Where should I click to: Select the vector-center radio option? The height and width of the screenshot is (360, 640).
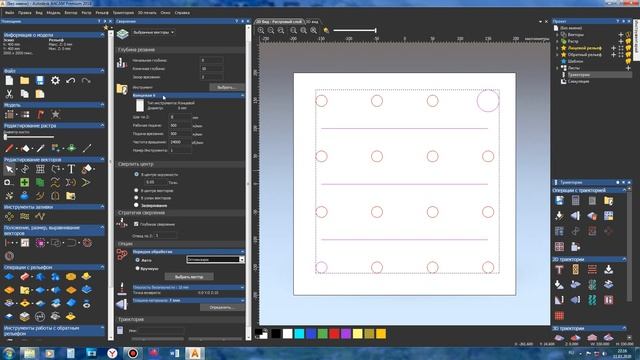(136, 190)
